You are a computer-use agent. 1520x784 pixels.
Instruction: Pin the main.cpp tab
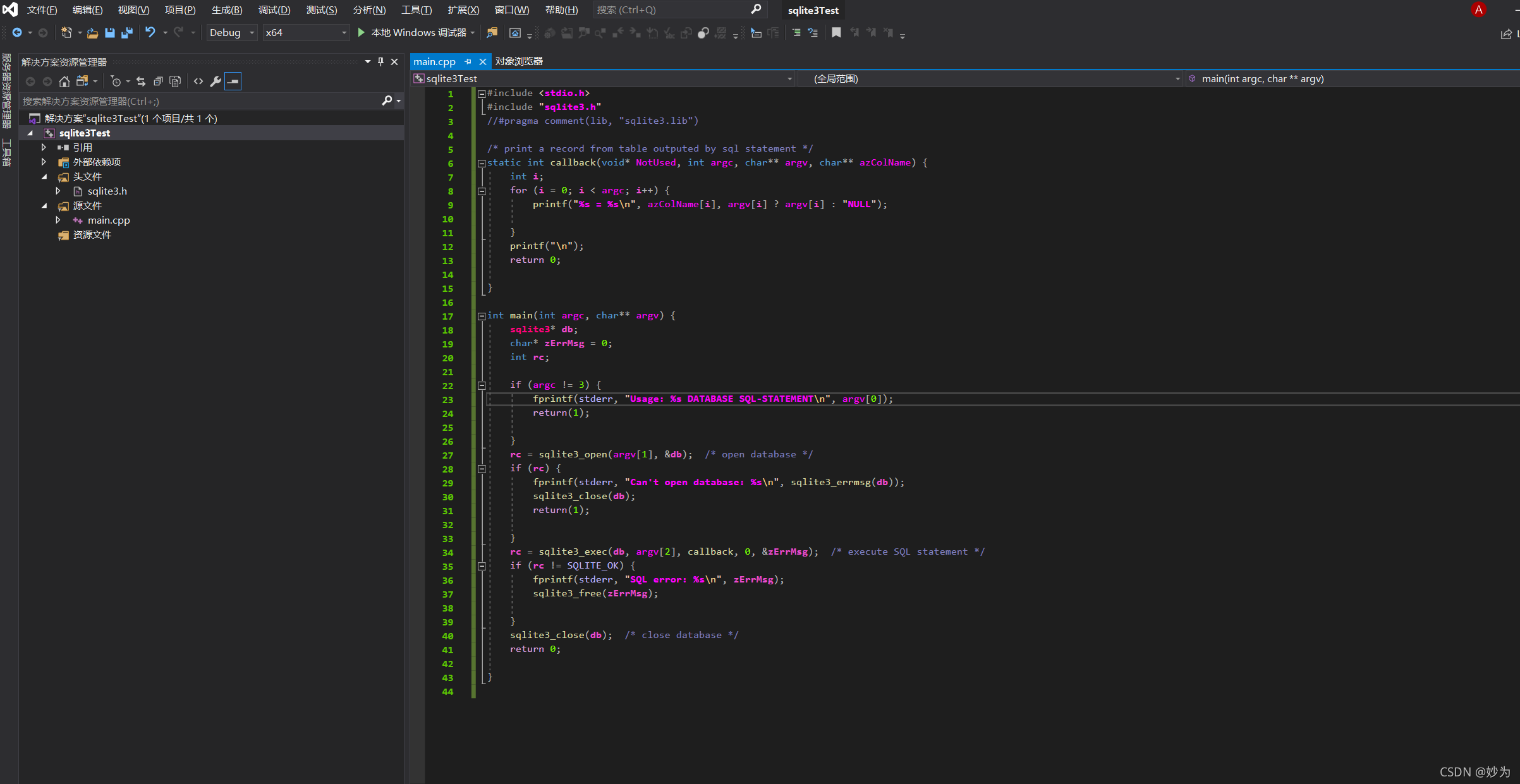click(x=468, y=62)
